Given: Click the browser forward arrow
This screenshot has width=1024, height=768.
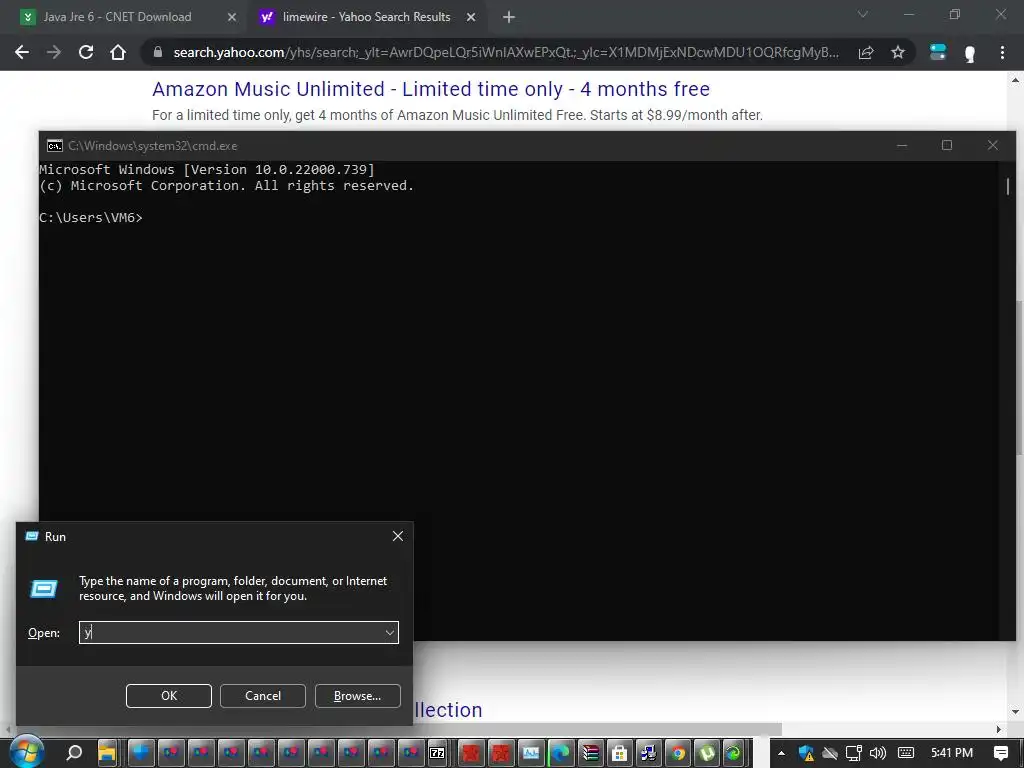Looking at the screenshot, I should pos(54,52).
